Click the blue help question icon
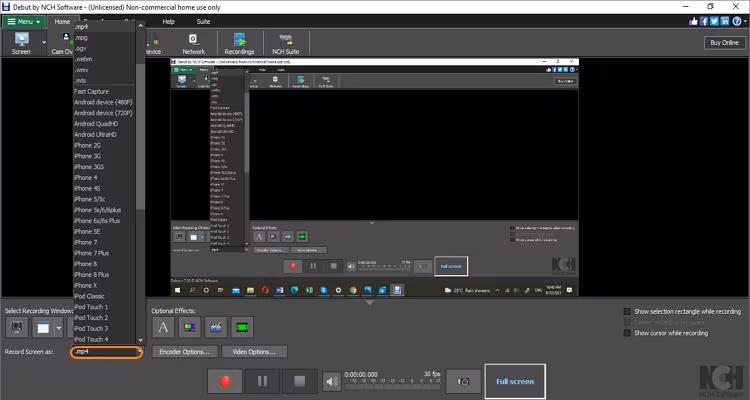Image resolution: width=750 pixels, height=400 pixels. (737, 21)
